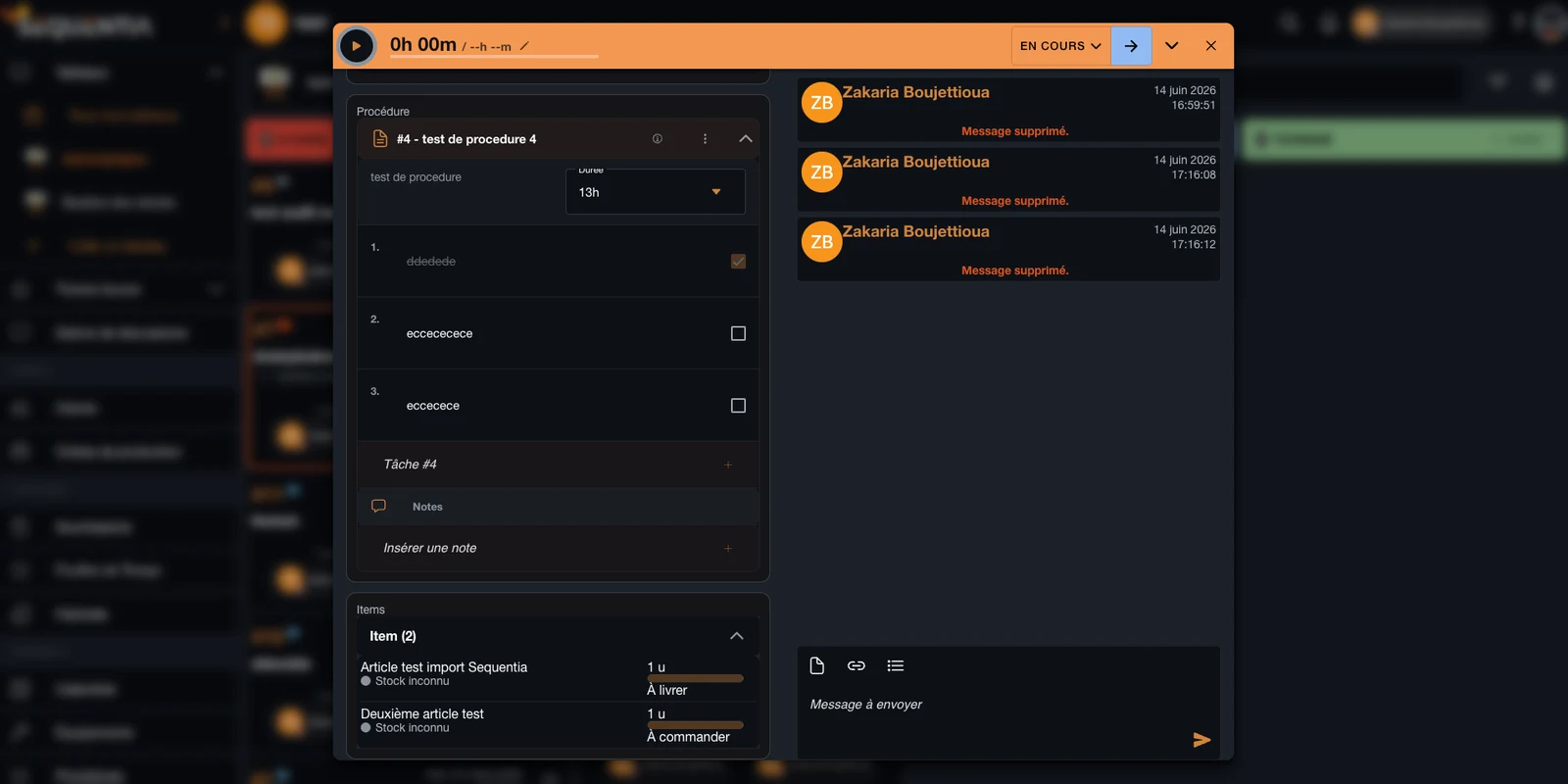Add a new task with the Tâche #4 plus

728,465
